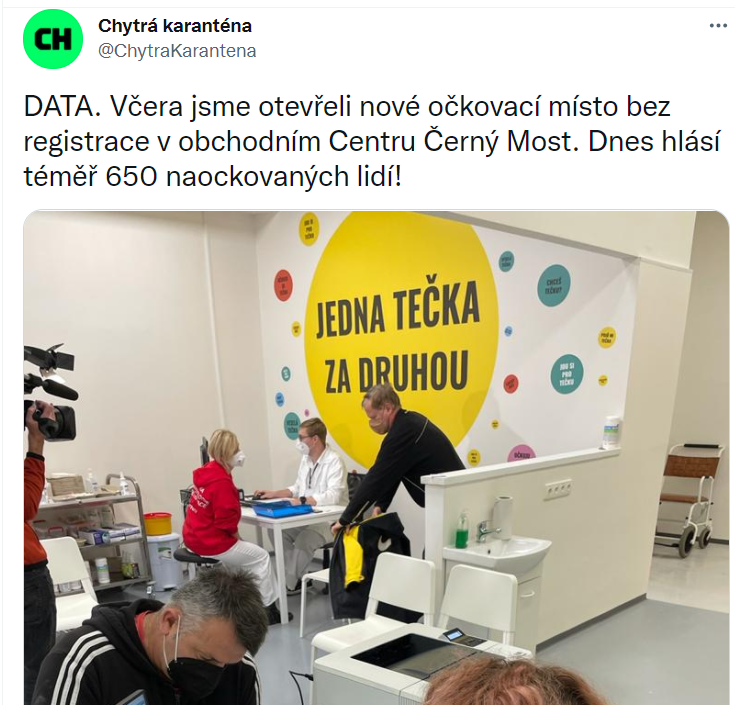Click the green CH profile avatar
Screen dimensions: 735x705
point(53,39)
